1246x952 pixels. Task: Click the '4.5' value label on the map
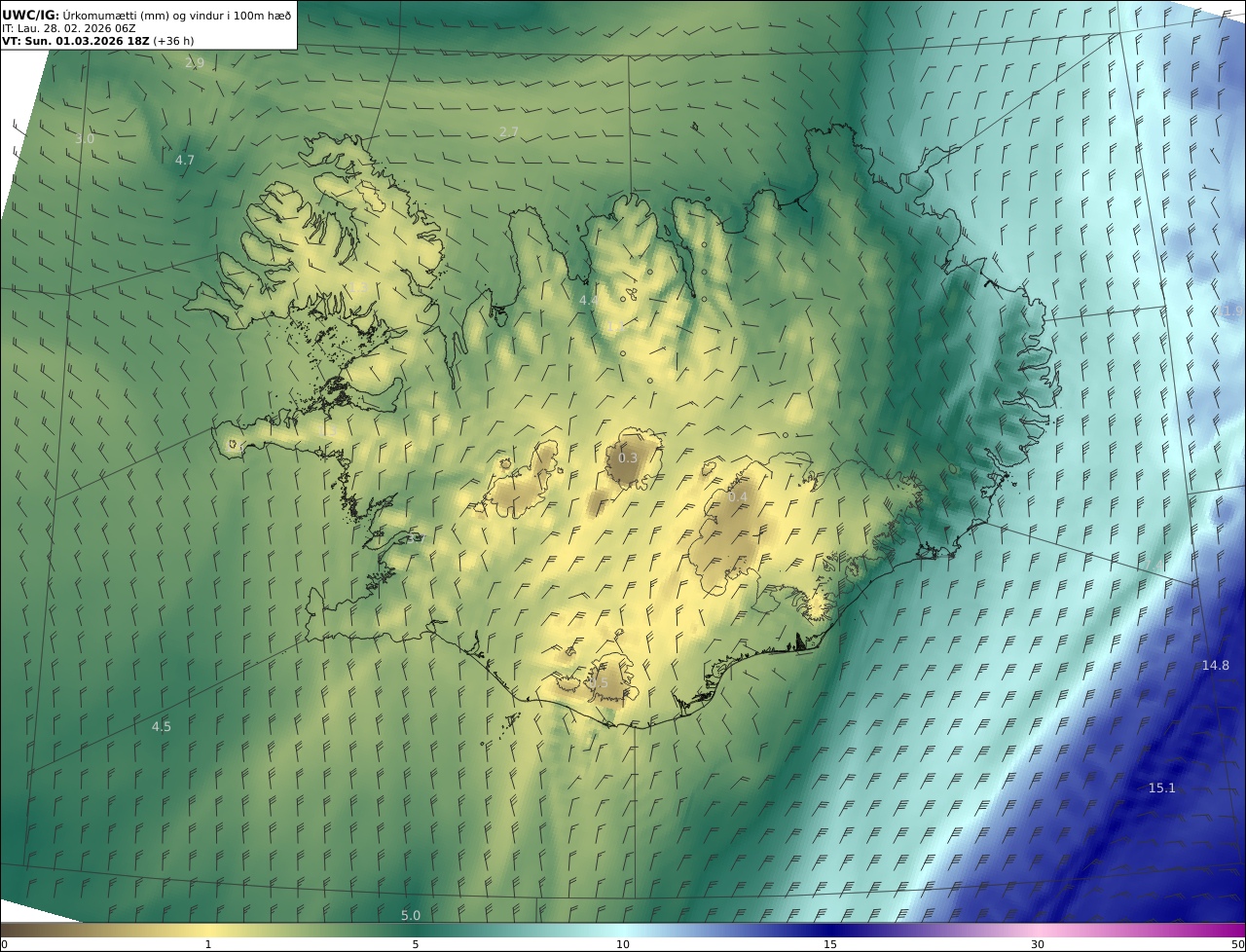point(162,726)
